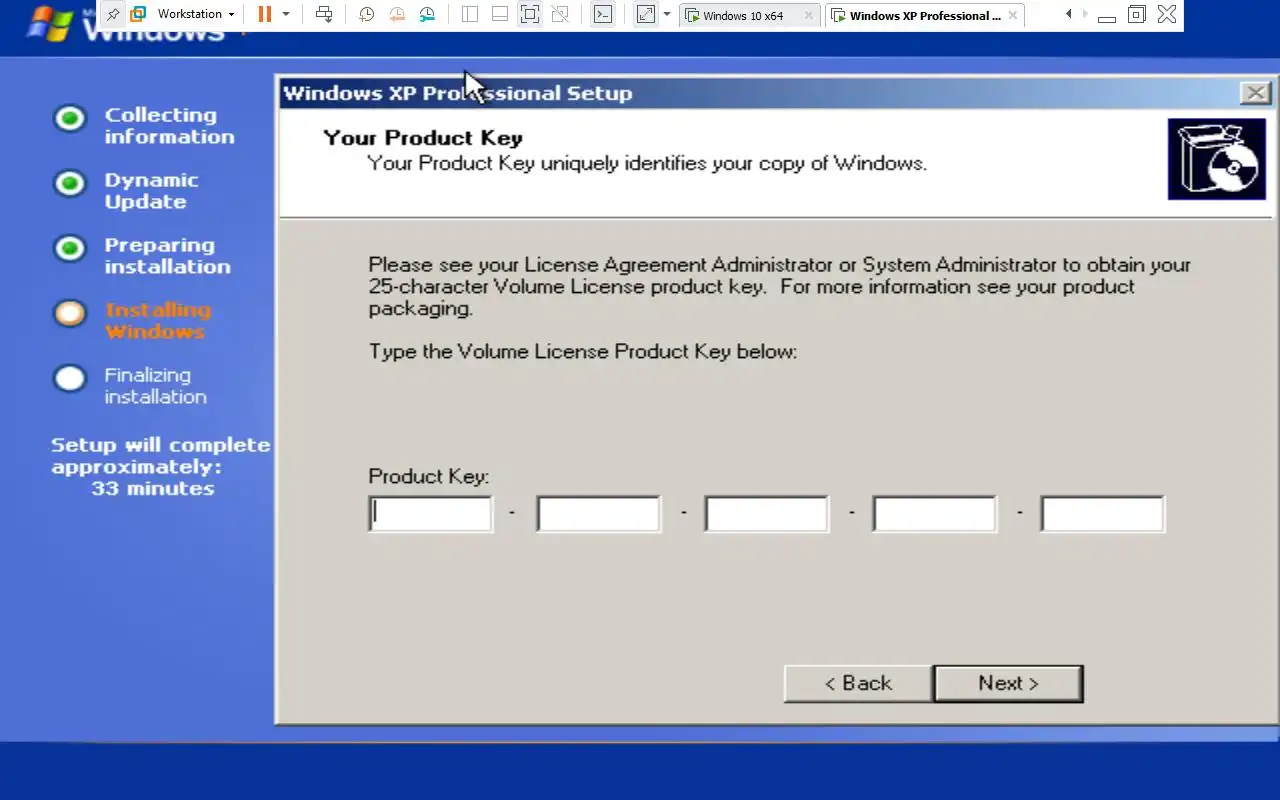
Task: Switch to the Windows 10 x64 tab
Action: tap(743, 16)
